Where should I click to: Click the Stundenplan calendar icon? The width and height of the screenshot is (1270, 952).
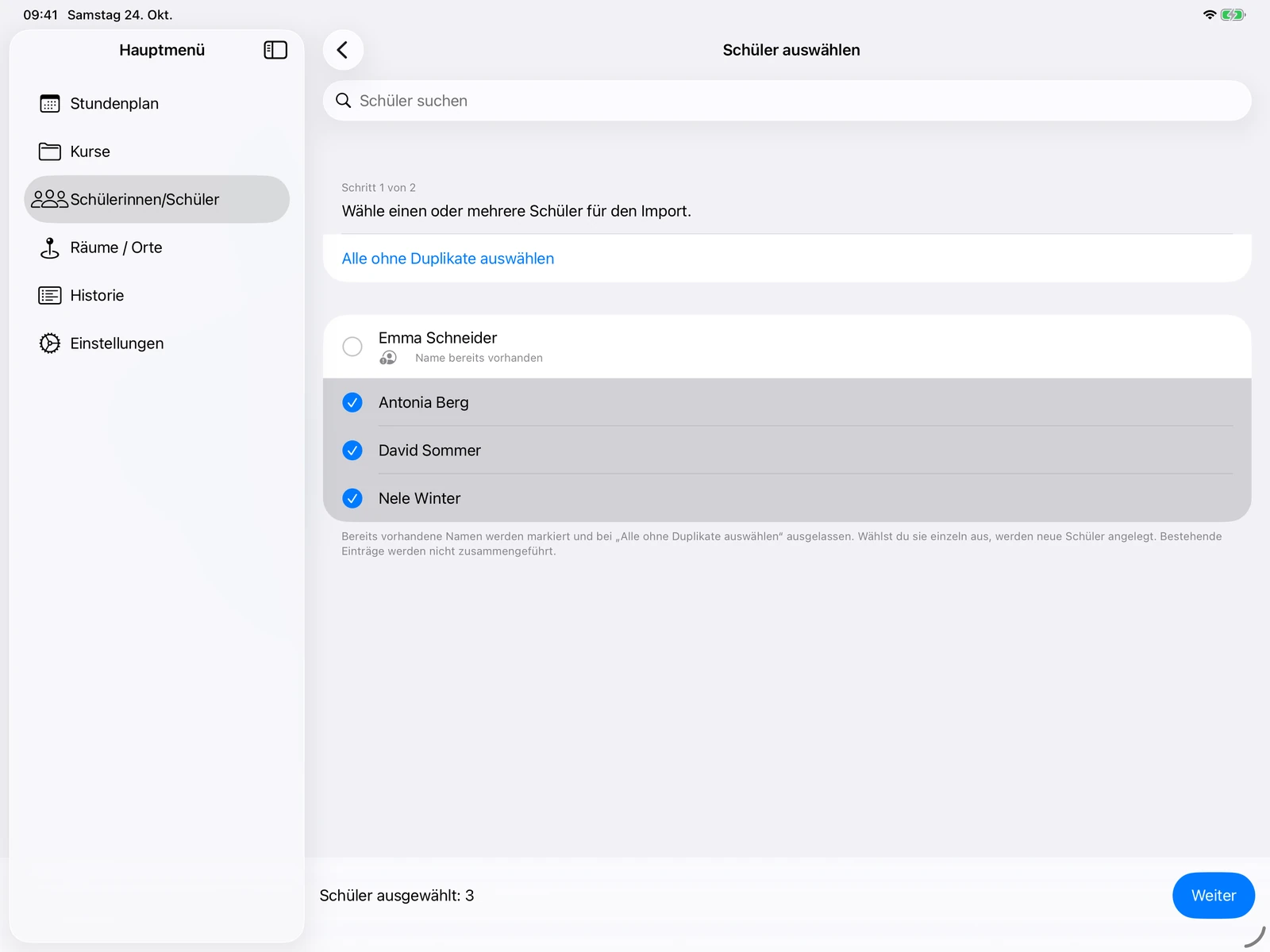coord(50,104)
